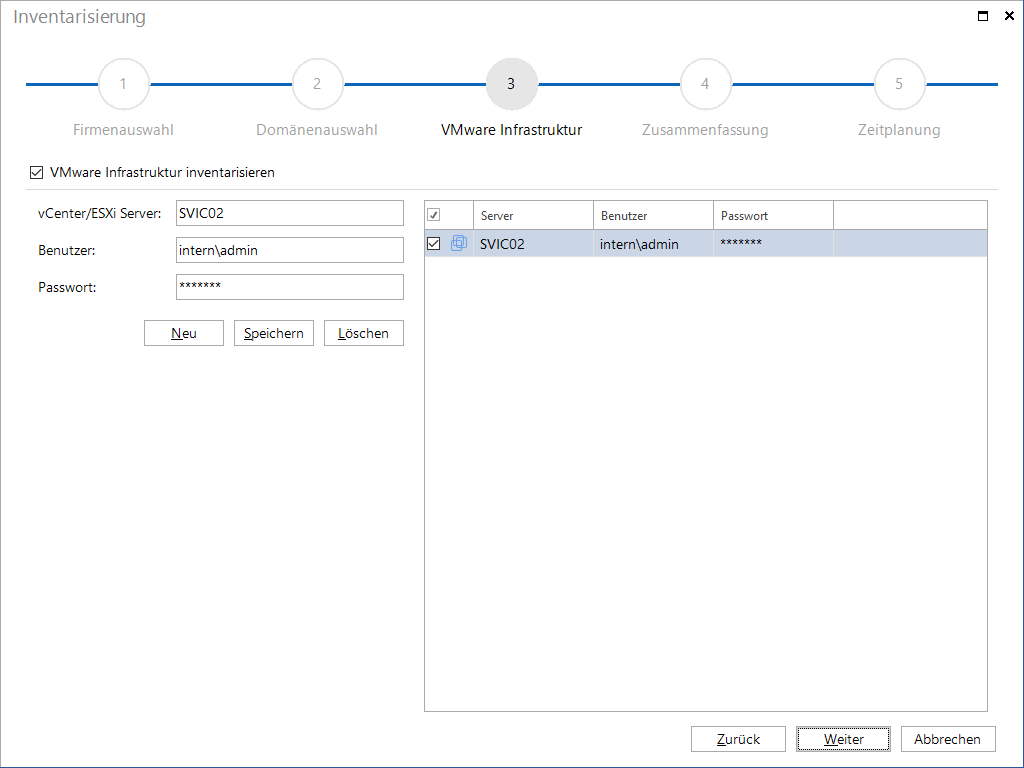The width and height of the screenshot is (1024, 768).
Task: Select the intern\admin cell in table
Action: click(653, 244)
